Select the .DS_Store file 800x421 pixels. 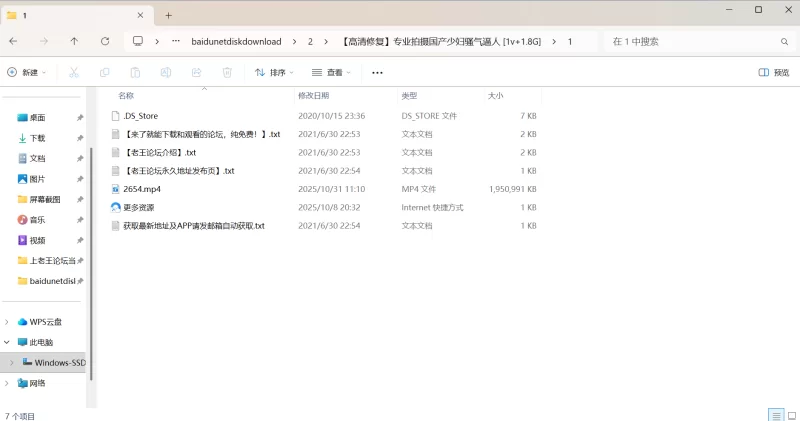(x=140, y=116)
